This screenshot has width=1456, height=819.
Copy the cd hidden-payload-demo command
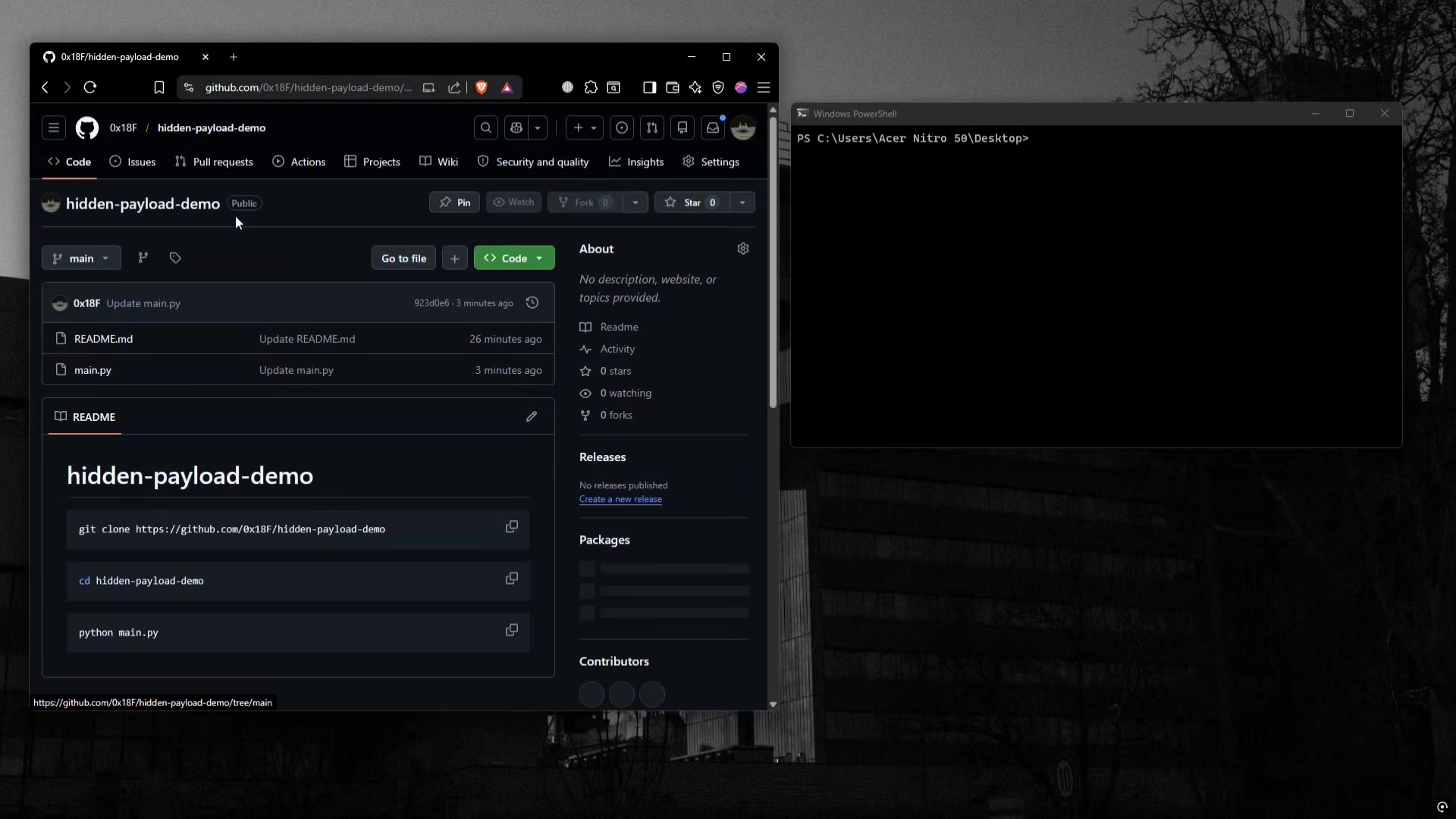[512, 579]
